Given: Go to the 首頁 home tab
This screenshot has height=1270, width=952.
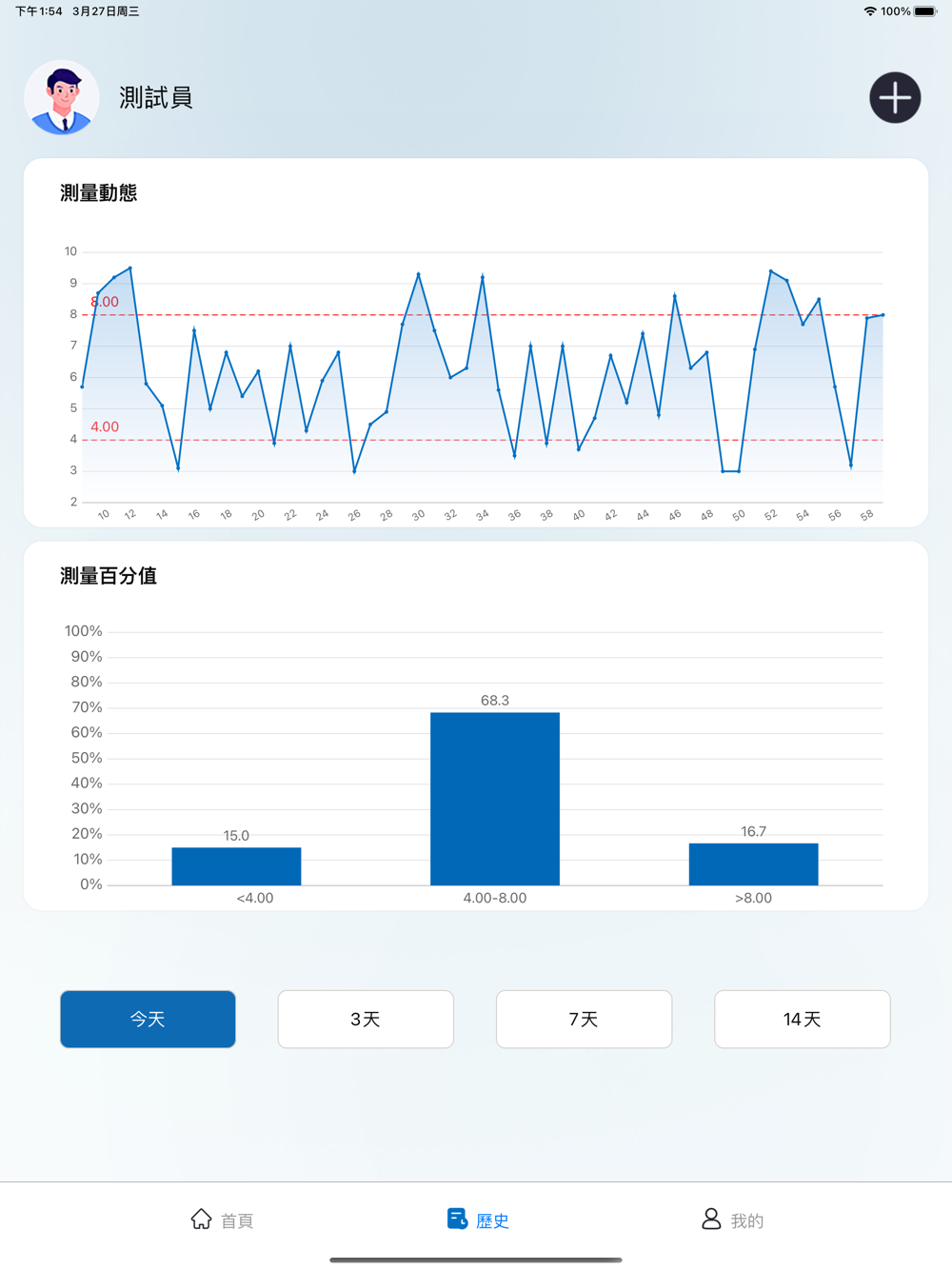Looking at the screenshot, I should pos(222,1220).
